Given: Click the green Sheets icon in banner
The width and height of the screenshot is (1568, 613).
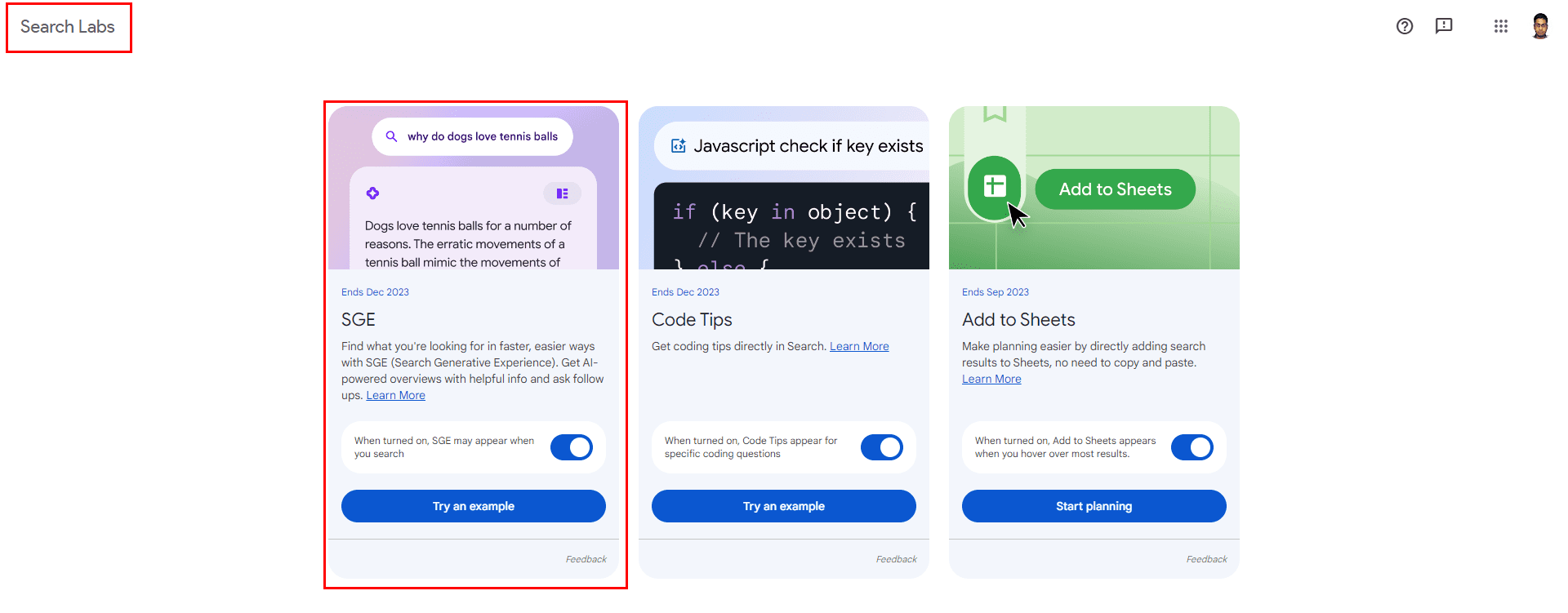Looking at the screenshot, I should tap(994, 187).
